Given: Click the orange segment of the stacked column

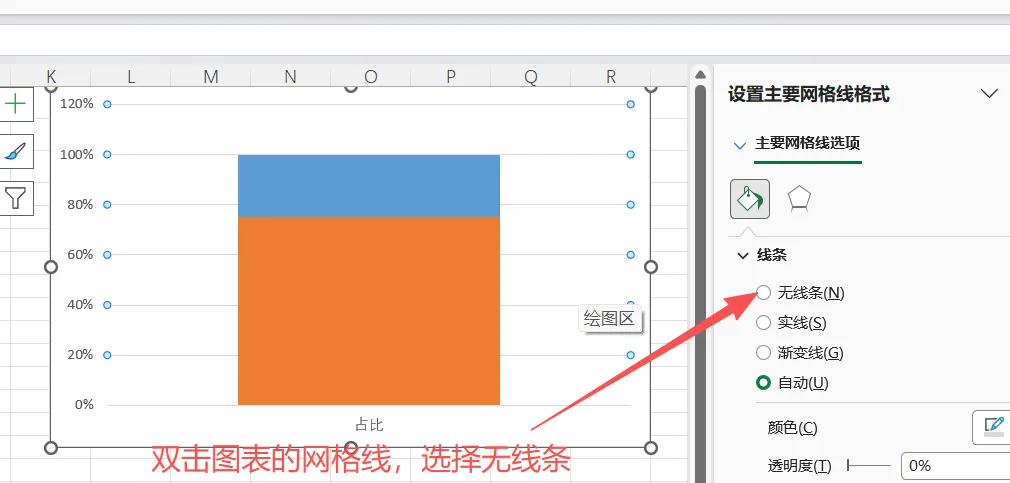Looking at the screenshot, I should [369, 310].
